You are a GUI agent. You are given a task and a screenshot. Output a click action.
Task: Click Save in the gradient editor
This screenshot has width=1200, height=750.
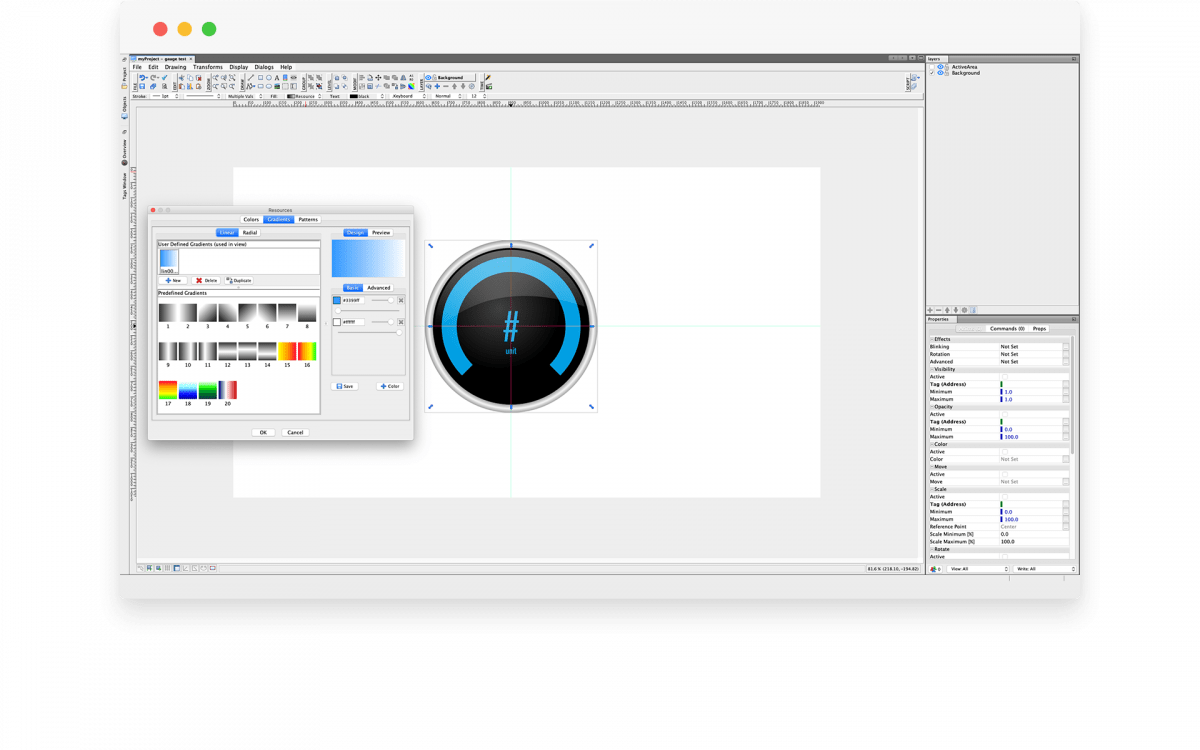[x=344, y=386]
